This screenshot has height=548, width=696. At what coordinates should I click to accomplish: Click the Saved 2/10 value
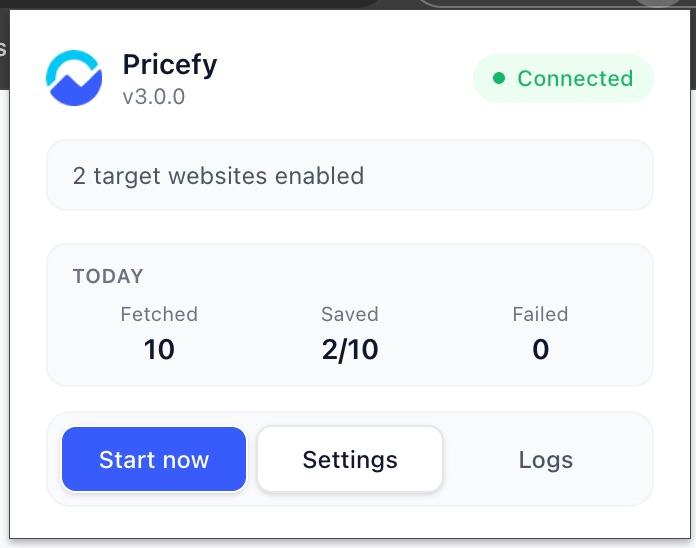click(x=350, y=350)
